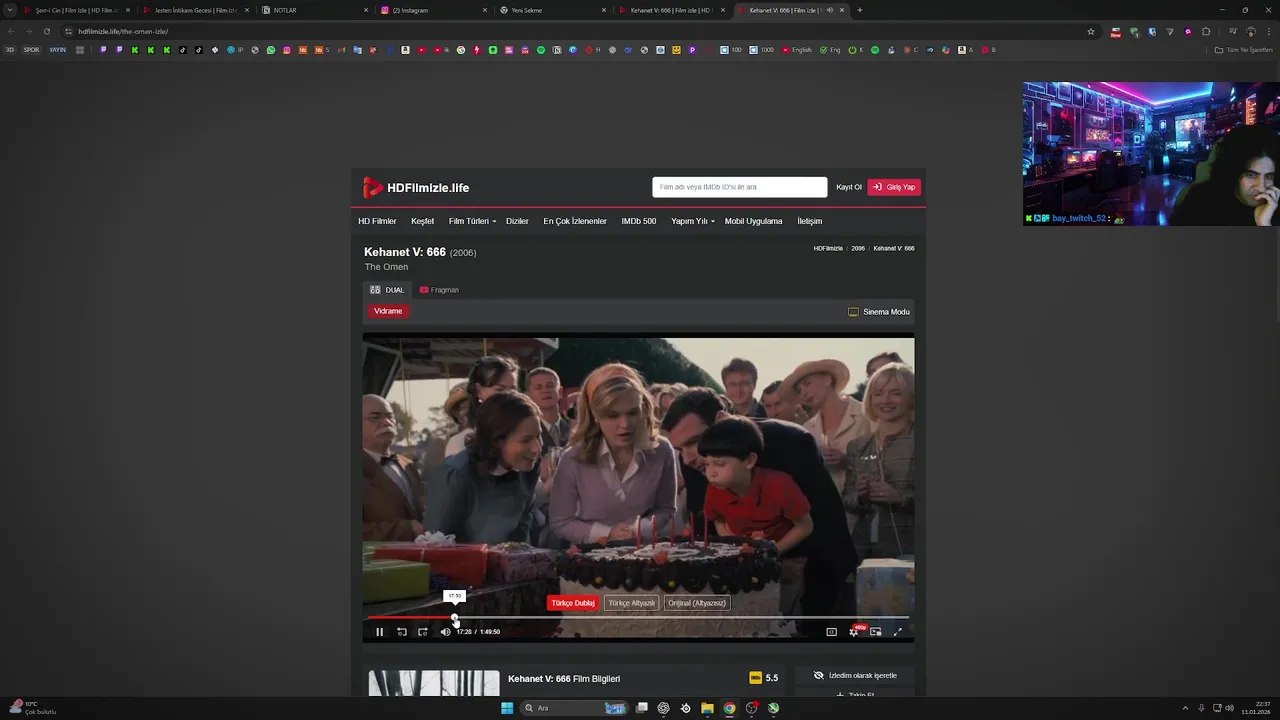Select Türkçe Altyazılı option
This screenshot has height=720, width=1280.
coord(631,603)
